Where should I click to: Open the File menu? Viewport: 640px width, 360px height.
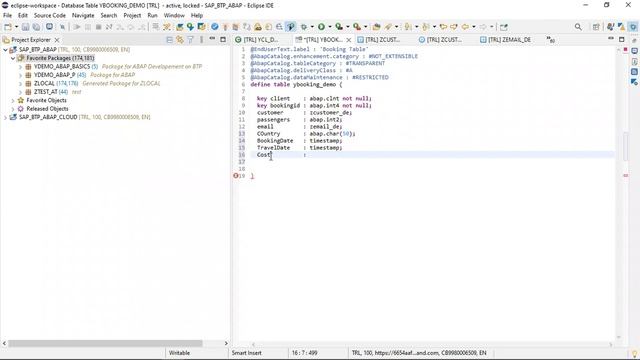point(7,15)
